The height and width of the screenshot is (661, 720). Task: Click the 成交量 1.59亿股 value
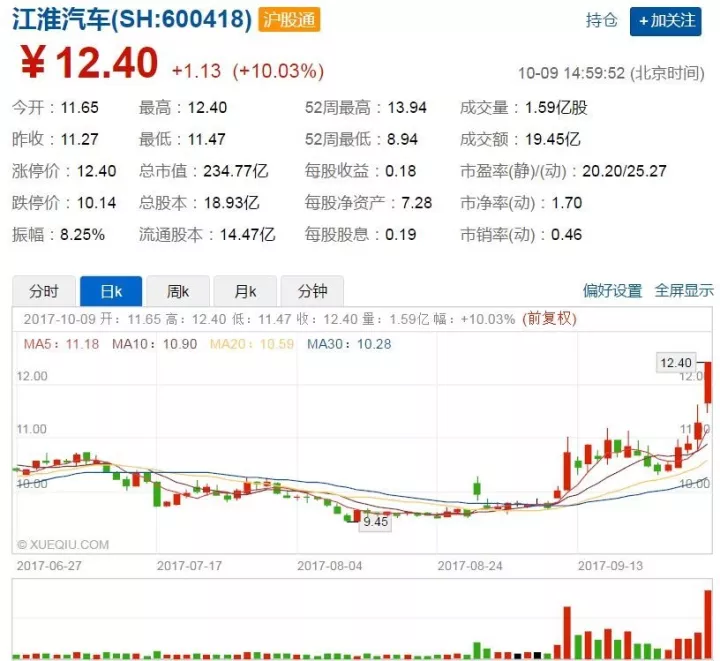click(557, 107)
